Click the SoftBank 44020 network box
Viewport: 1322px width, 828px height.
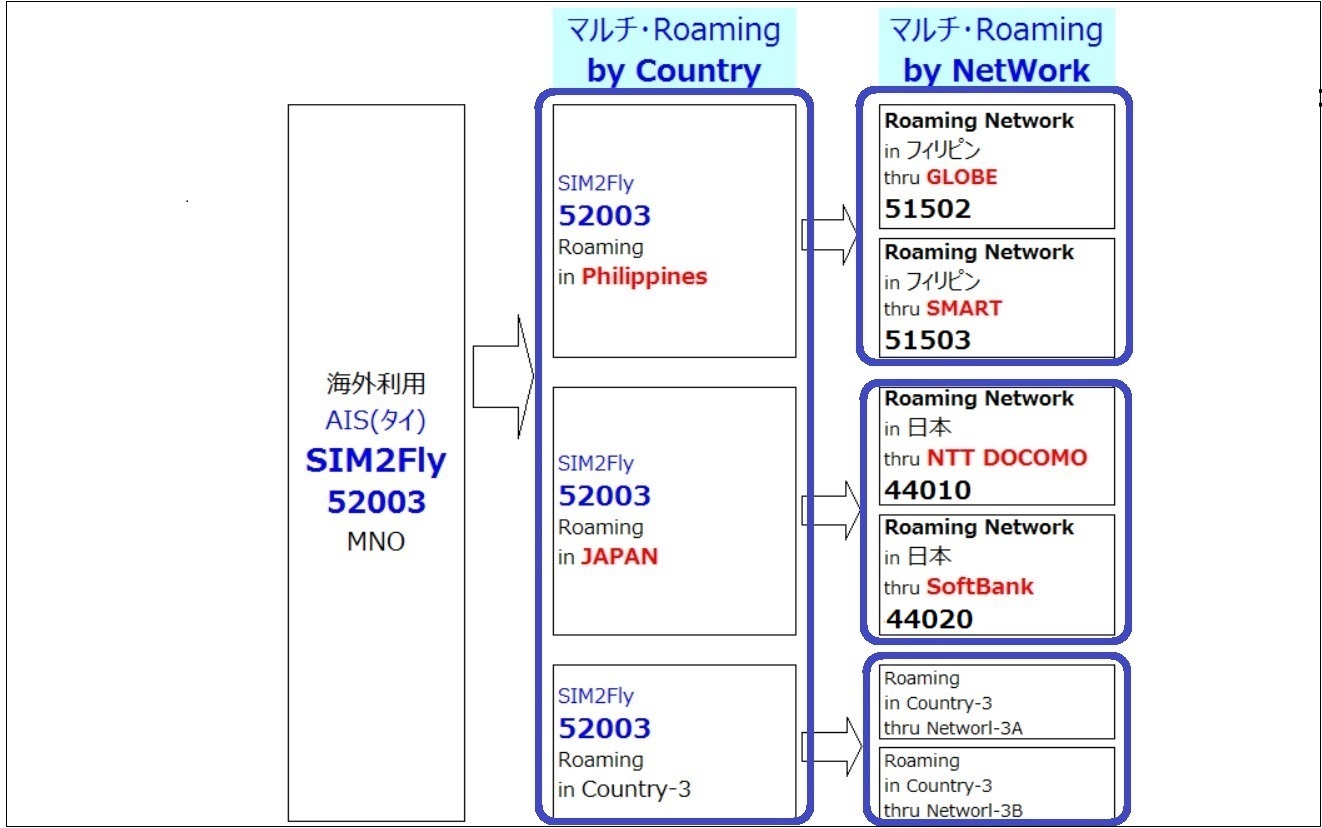pos(997,575)
